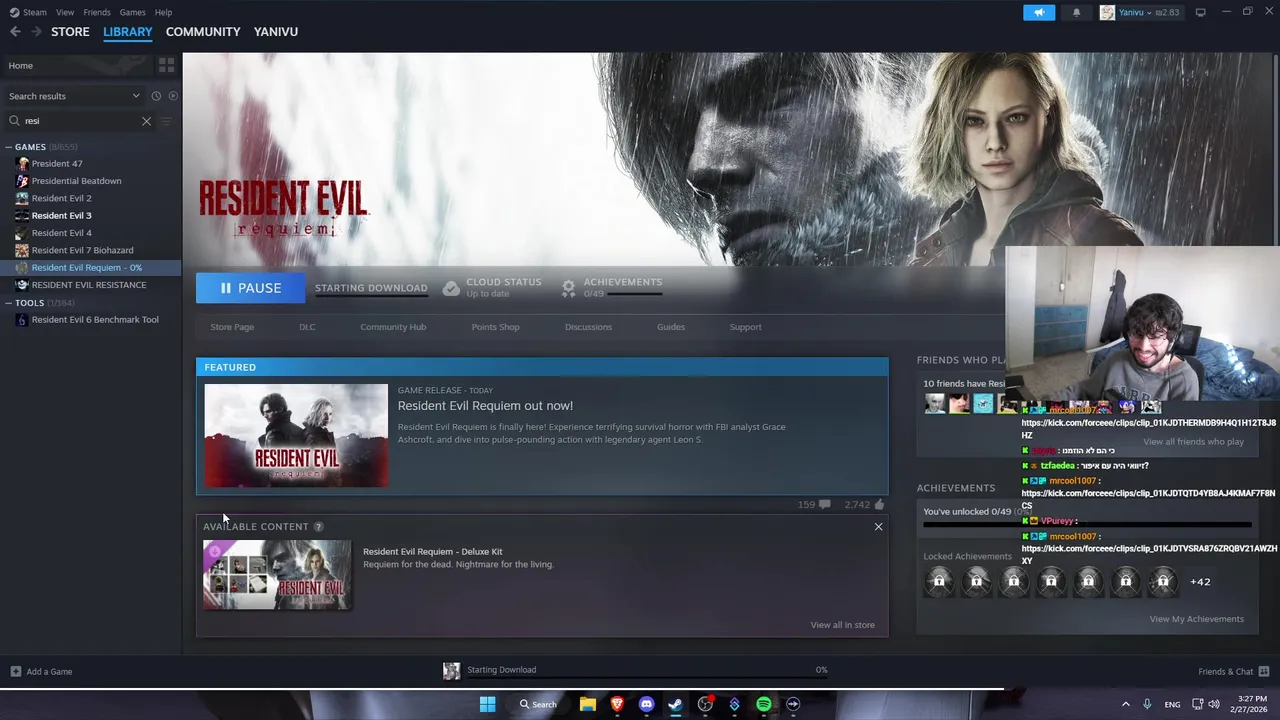The image size is (1280, 720).
Task: Open the Steam announcements megaphone button
Action: coord(1039,12)
